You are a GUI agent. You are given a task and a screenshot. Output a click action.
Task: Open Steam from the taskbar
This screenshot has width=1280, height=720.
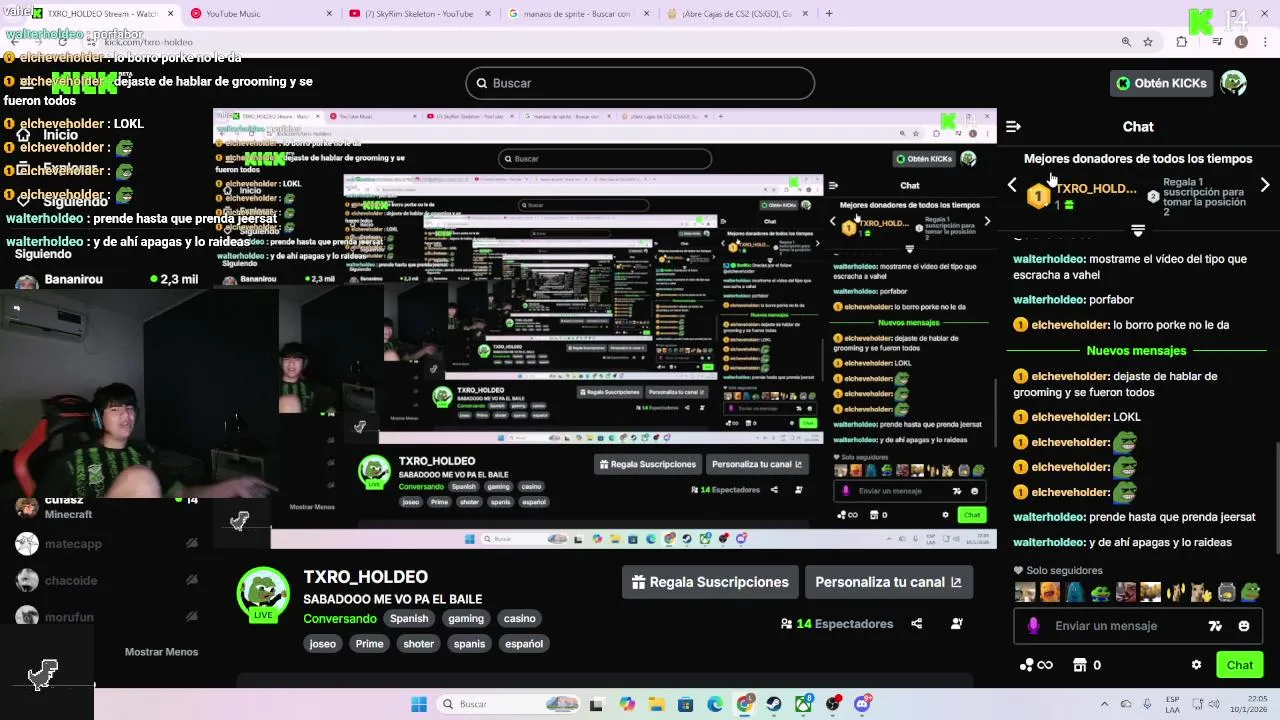point(774,704)
